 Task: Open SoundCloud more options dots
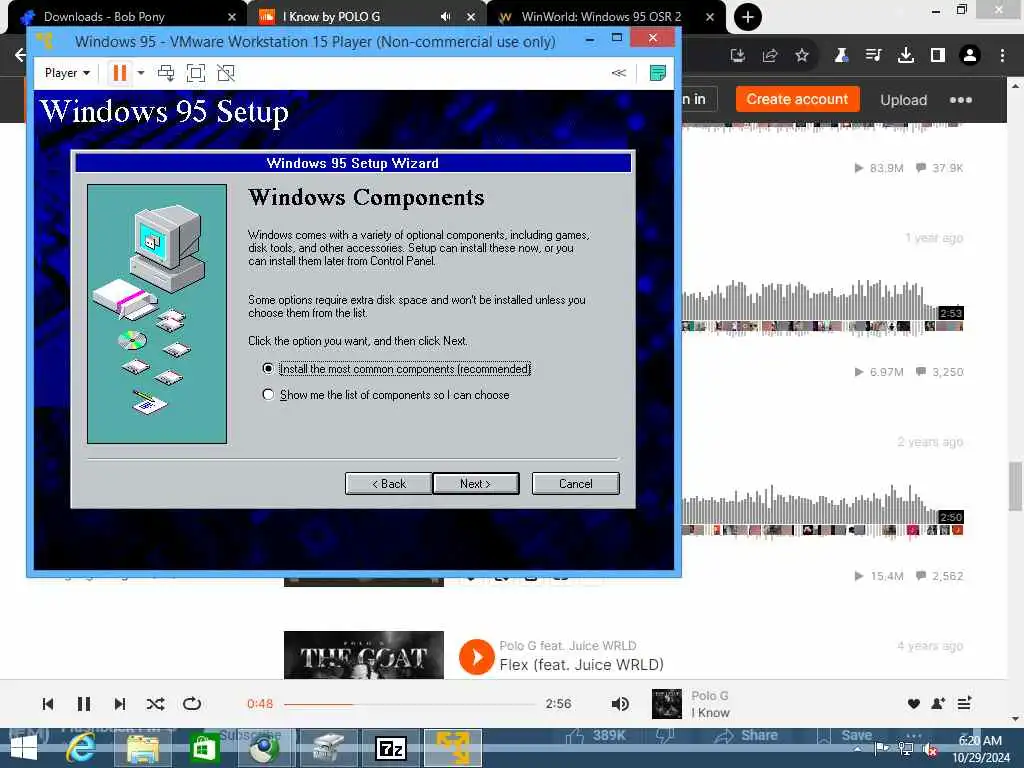(961, 100)
